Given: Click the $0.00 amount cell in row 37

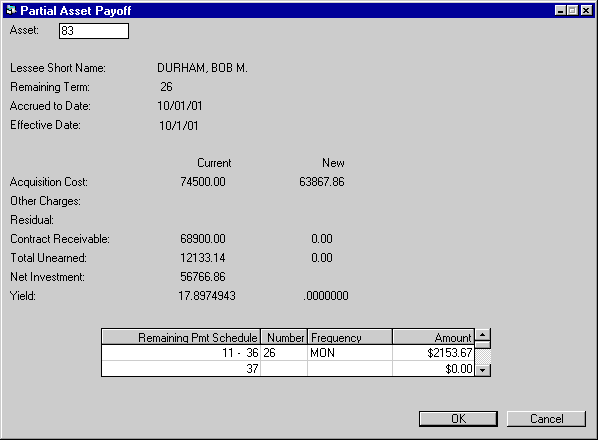Looking at the screenshot, I should click(x=434, y=369).
